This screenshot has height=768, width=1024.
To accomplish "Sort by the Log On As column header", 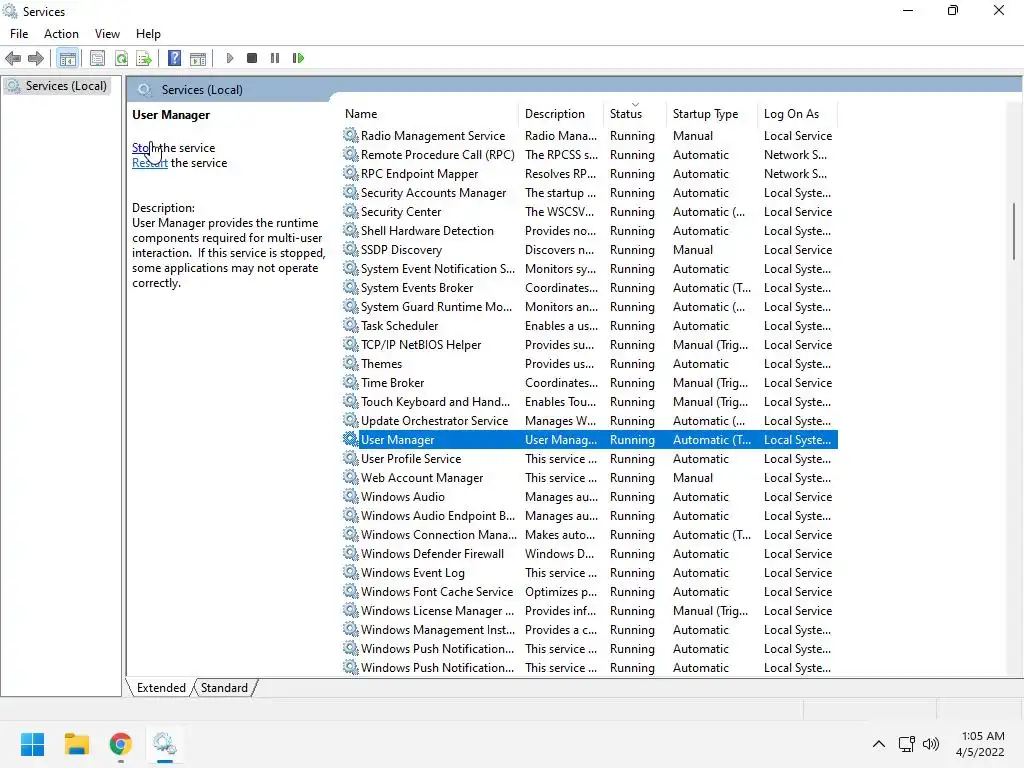I will [x=797, y=114].
